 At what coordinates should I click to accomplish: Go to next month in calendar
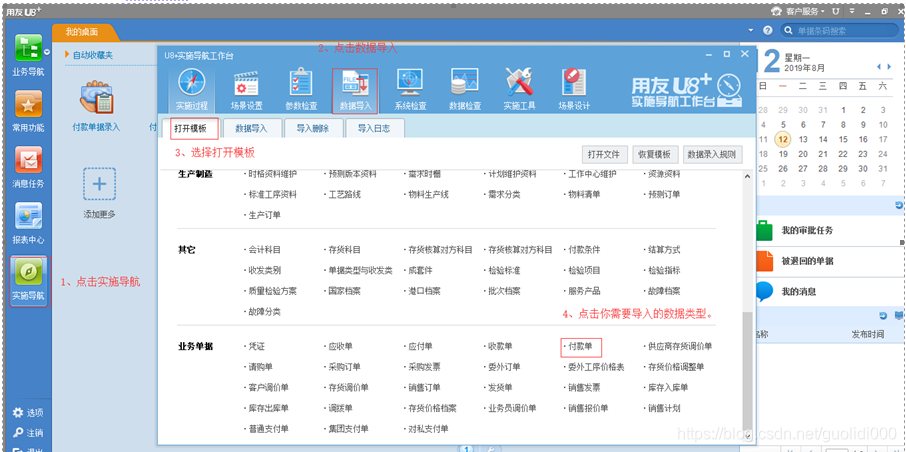coord(889,67)
